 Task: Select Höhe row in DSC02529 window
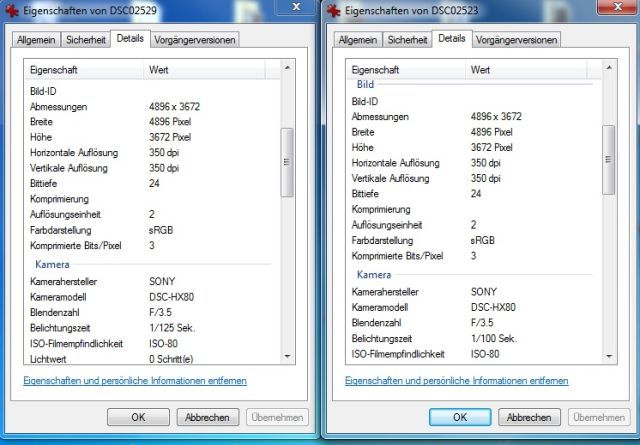pos(152,137)
